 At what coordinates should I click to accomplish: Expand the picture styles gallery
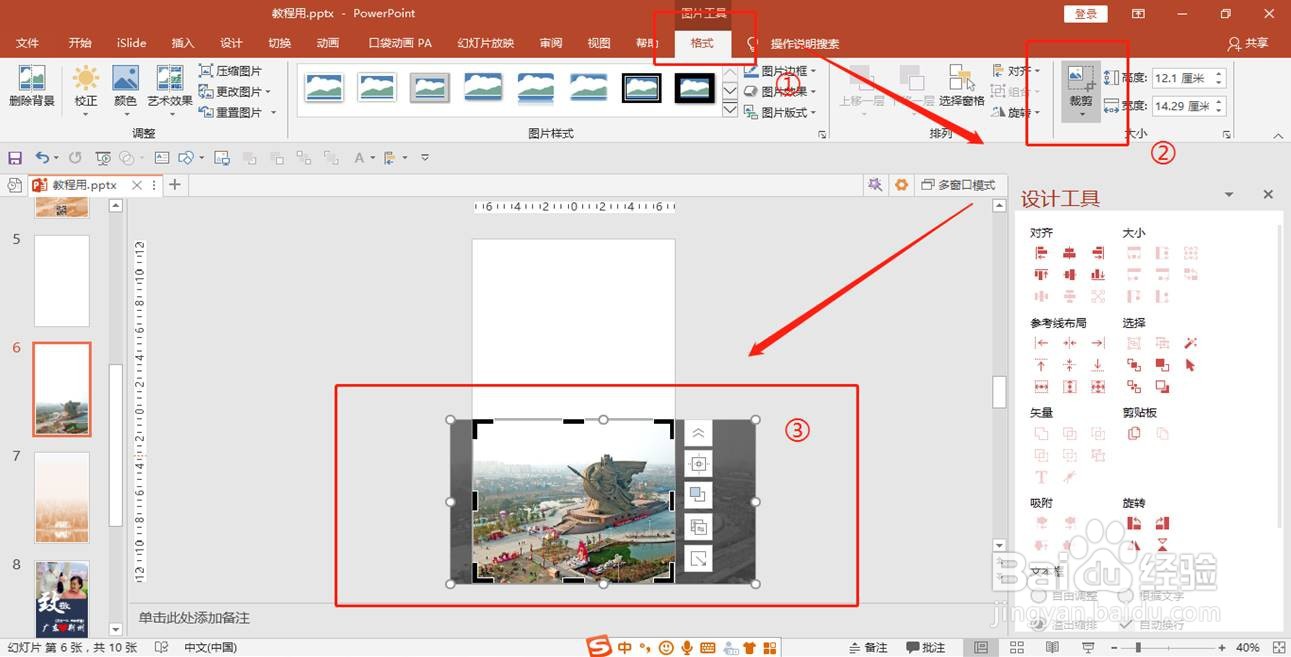730,110
